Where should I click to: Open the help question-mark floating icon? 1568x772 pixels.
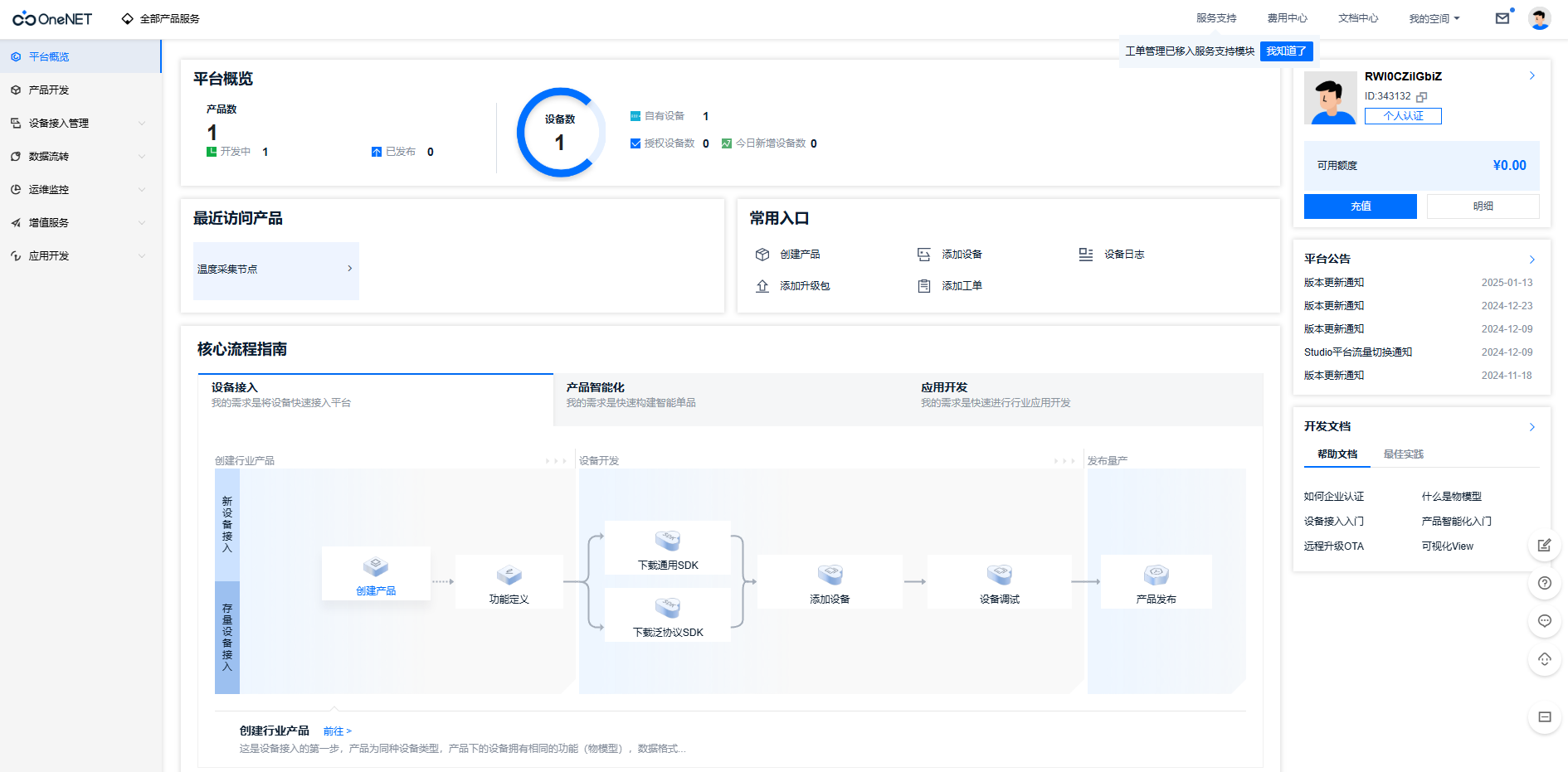tap(1544, 583)
